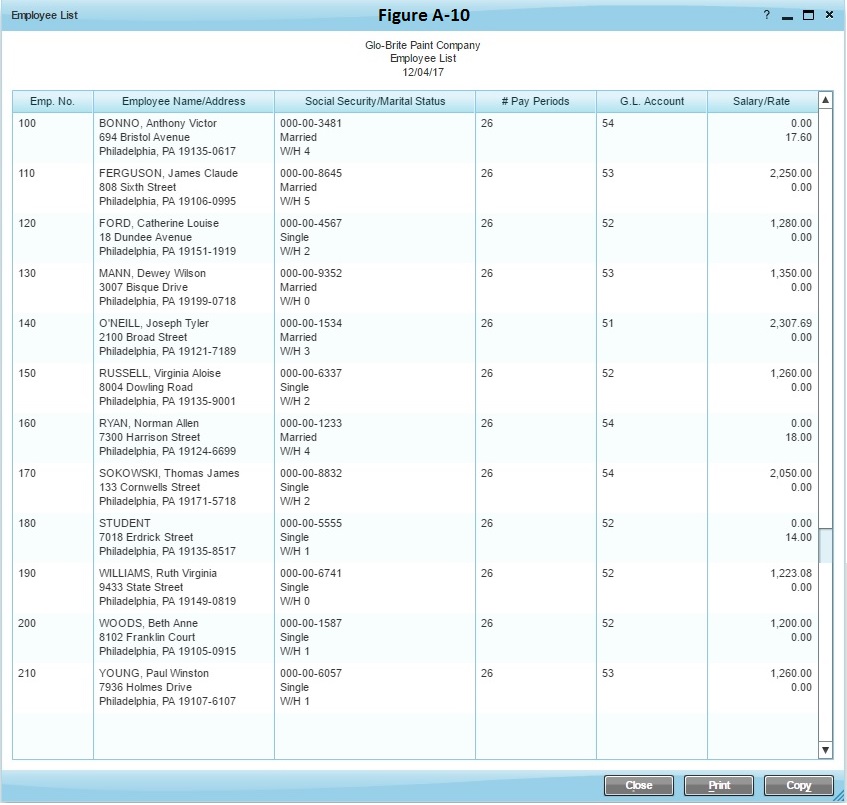This screenshot has height=805, width=847.
Task: Maximize the Employee List window
Action: point(808,15)
